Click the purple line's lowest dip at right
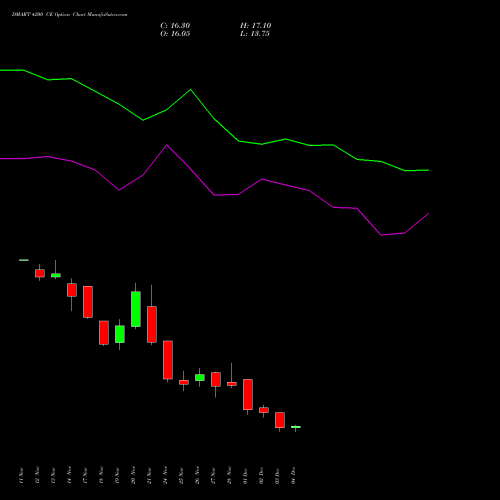500x500 pixels. [x=381, y=235]
